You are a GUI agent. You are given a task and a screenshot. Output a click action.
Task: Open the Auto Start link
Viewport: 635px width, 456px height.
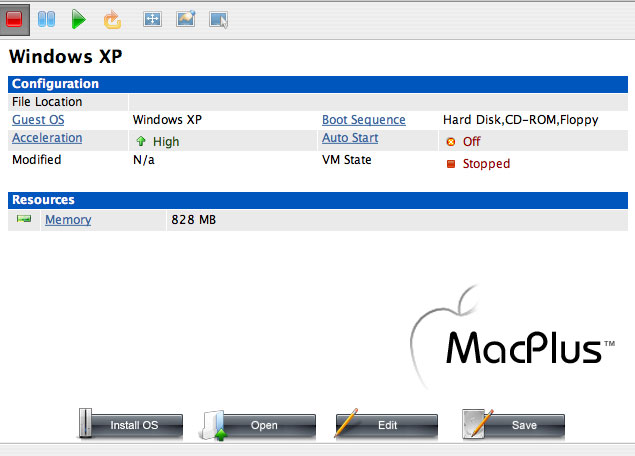pos(350,138)
